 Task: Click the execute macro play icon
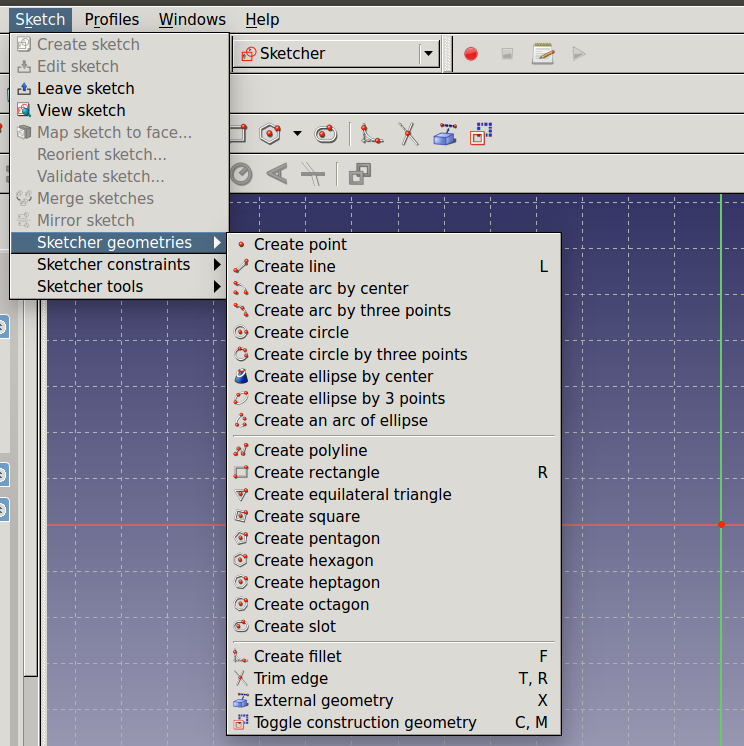tap(578, 54)
